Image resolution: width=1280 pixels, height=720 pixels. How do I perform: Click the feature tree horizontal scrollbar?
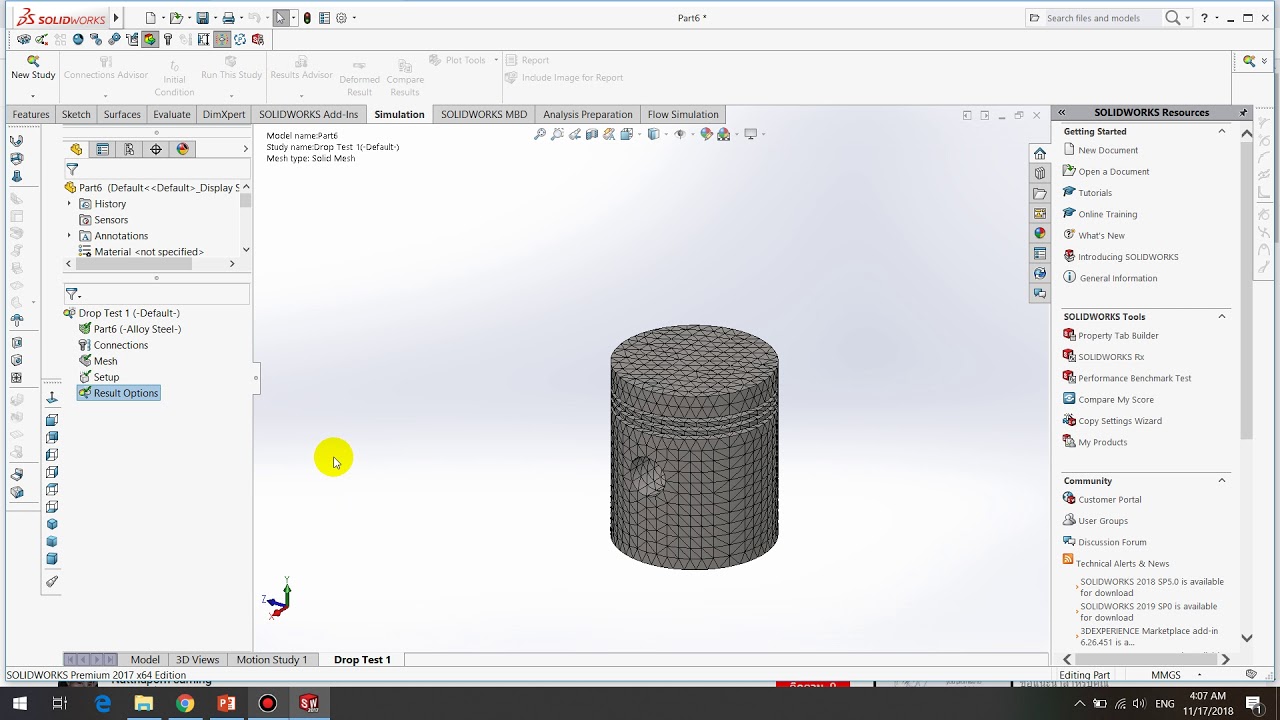134,264
